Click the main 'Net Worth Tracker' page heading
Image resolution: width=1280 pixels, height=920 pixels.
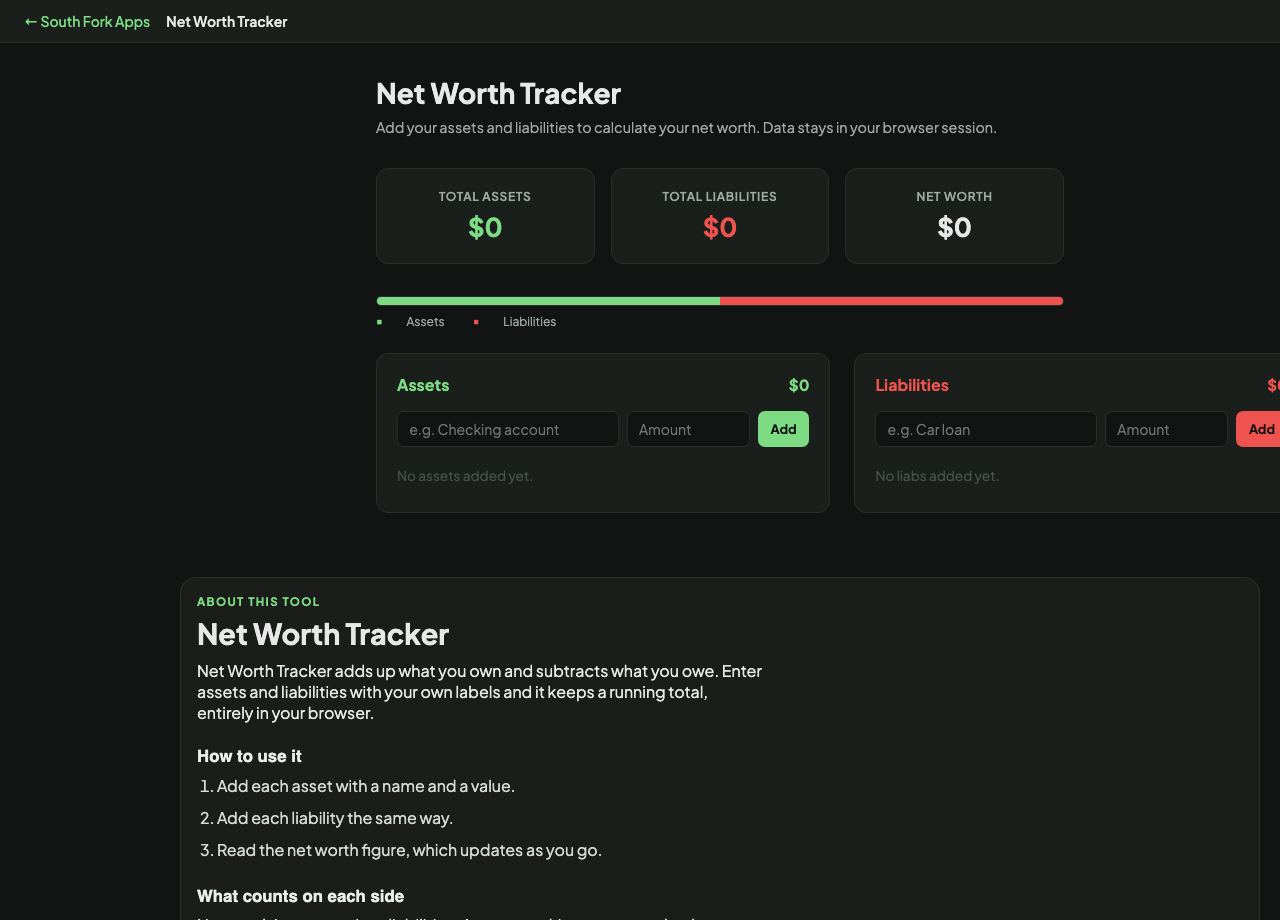(498, 93)
